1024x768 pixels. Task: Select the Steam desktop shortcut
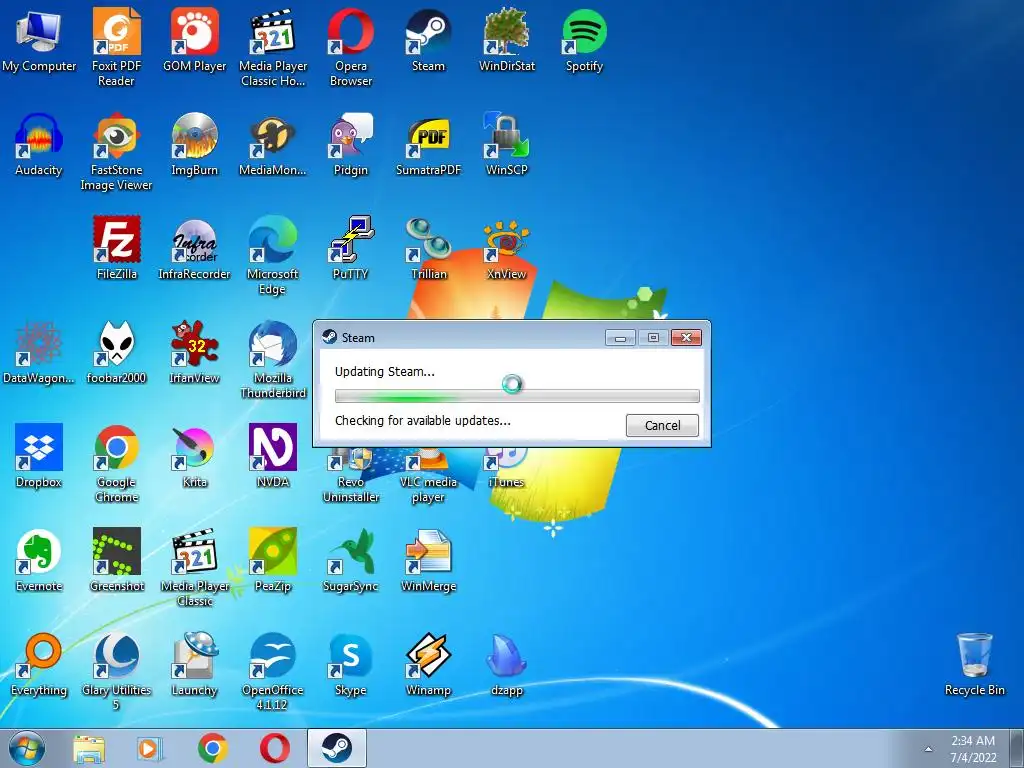coord(428,41)
